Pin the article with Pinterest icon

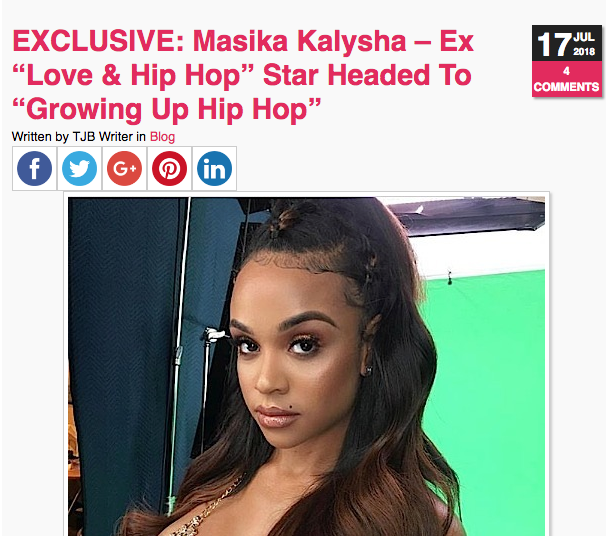169,168
